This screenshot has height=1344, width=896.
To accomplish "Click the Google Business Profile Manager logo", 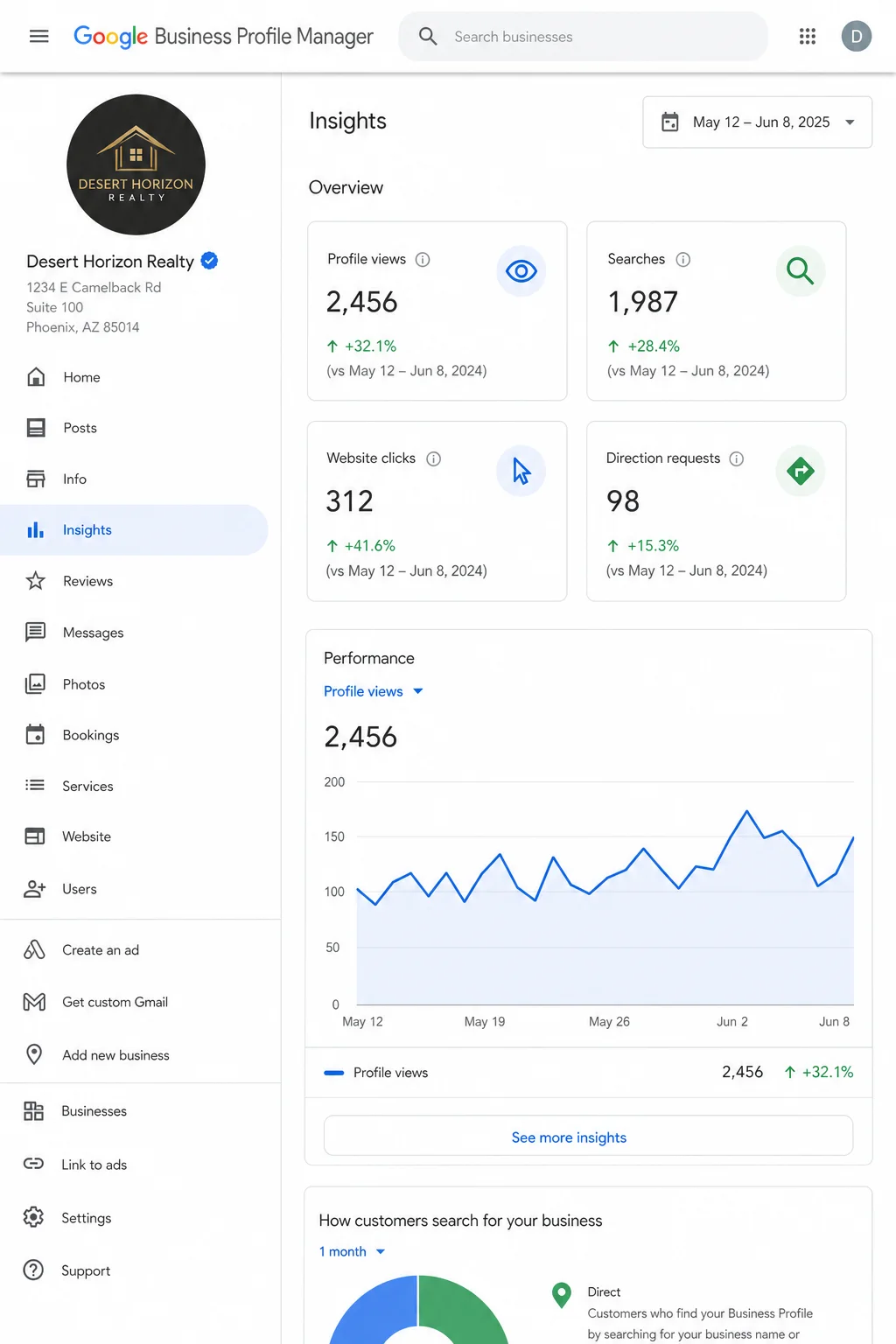I will coord(223,36).
